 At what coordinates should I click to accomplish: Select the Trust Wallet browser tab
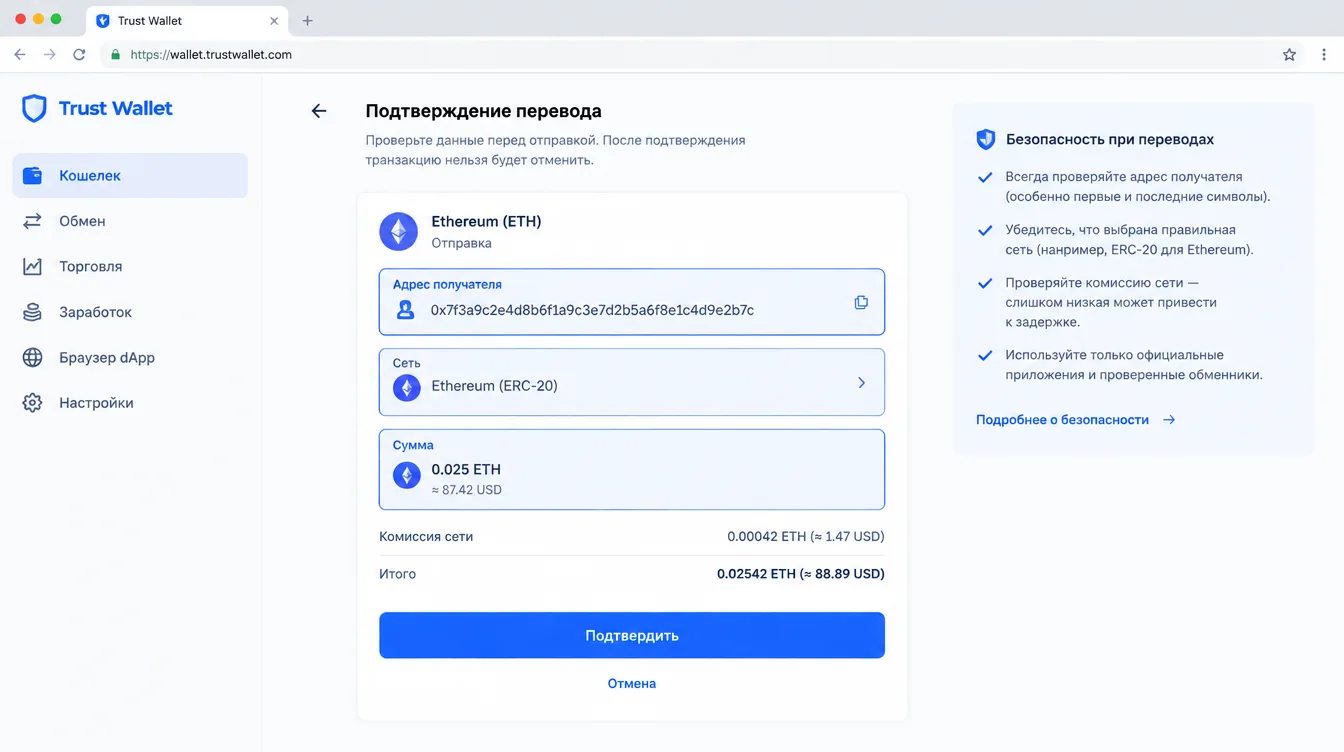pyautogui.click(x=187, y=21)
